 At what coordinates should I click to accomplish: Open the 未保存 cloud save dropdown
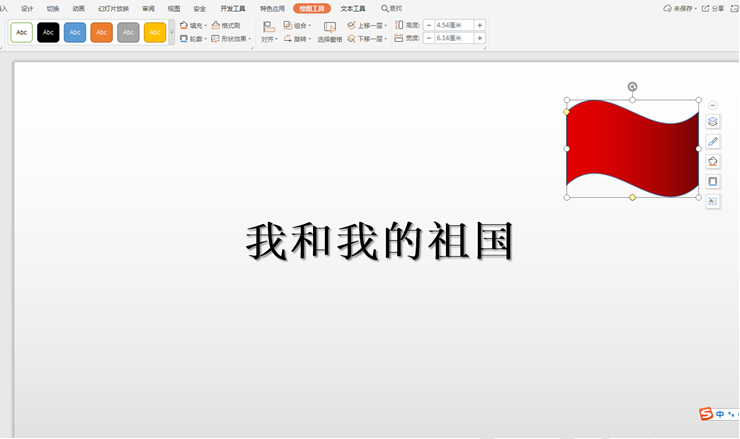click(680, 8)
